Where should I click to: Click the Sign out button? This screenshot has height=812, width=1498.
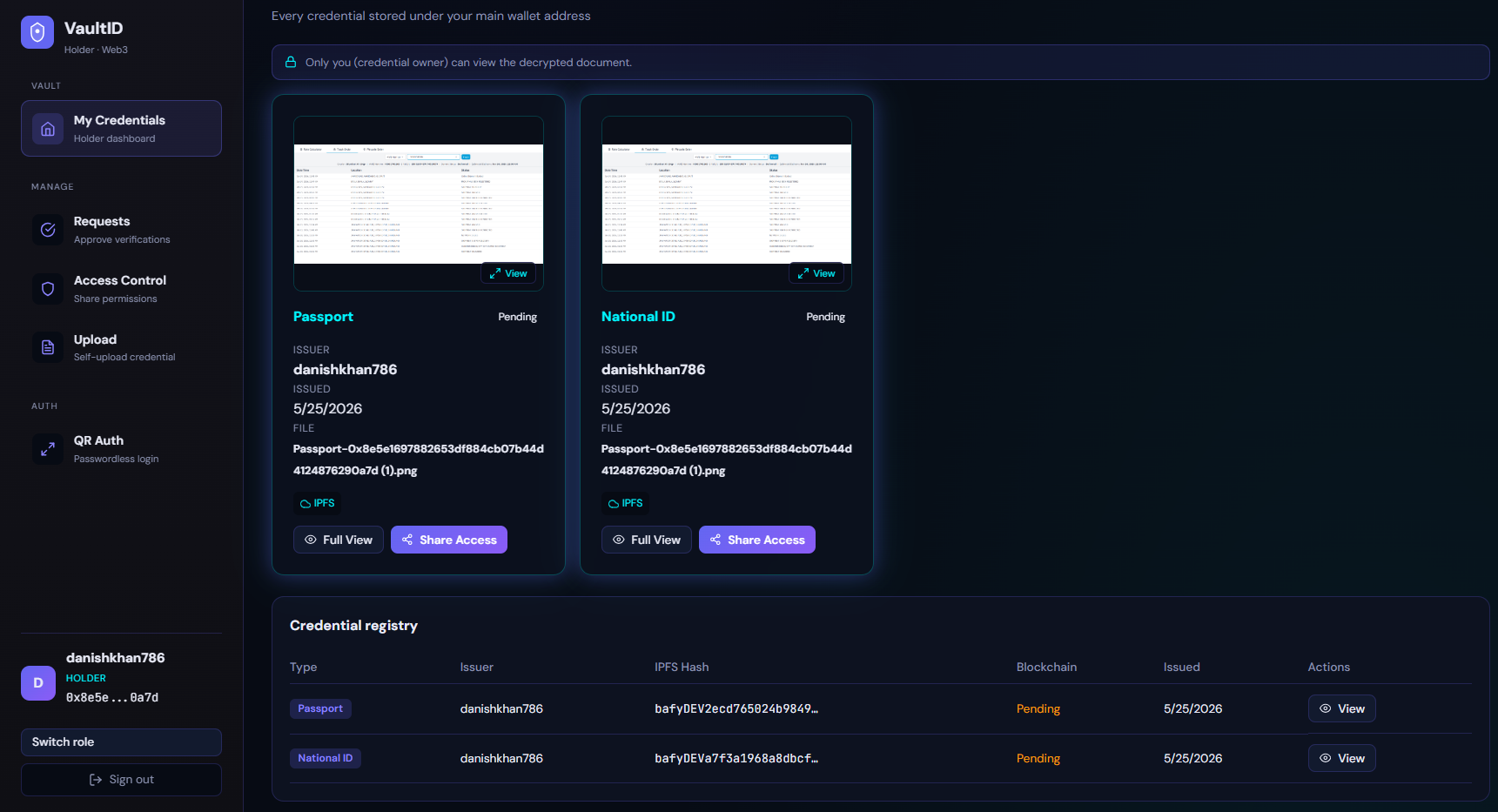(x=121, y=780)
